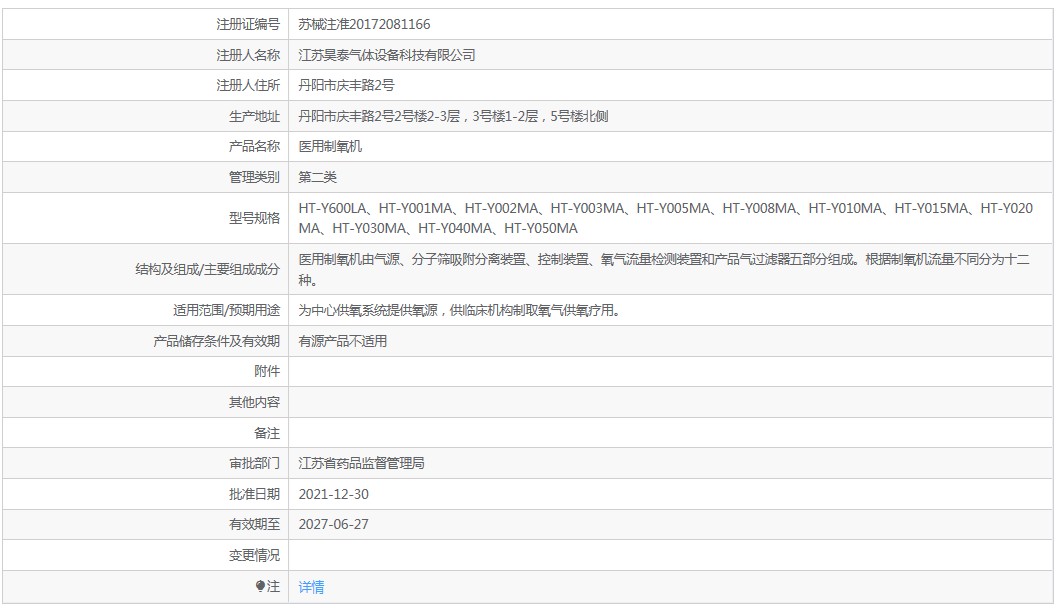
Task: Select management class value 第二类
Action: pos(317,177)
